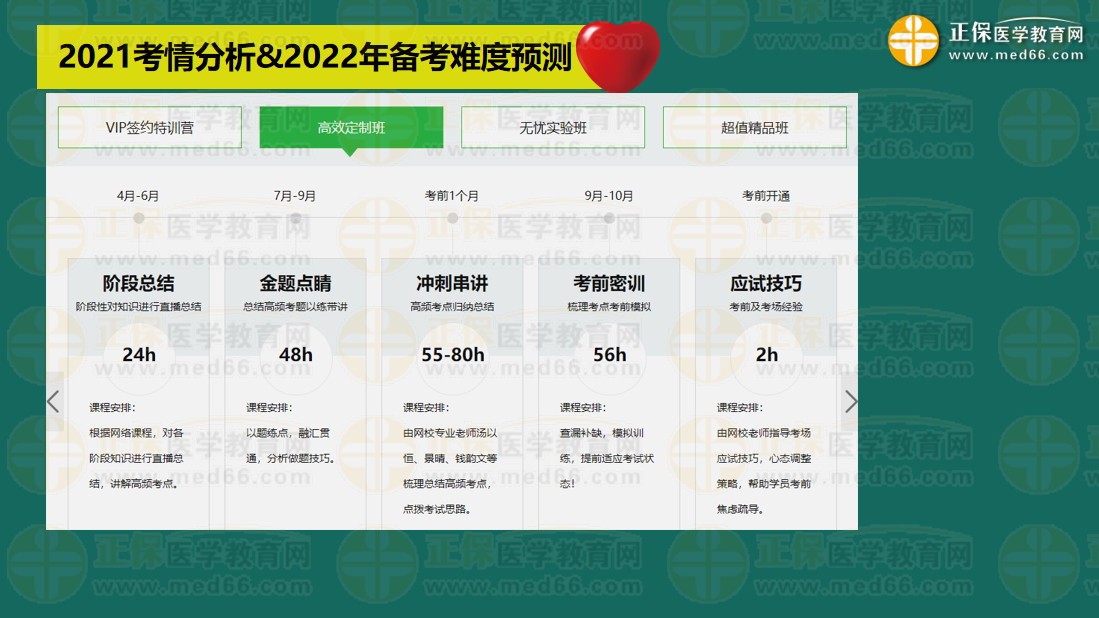
Task: Open the 金题点睛 course card title
Action: pos(295,283)
